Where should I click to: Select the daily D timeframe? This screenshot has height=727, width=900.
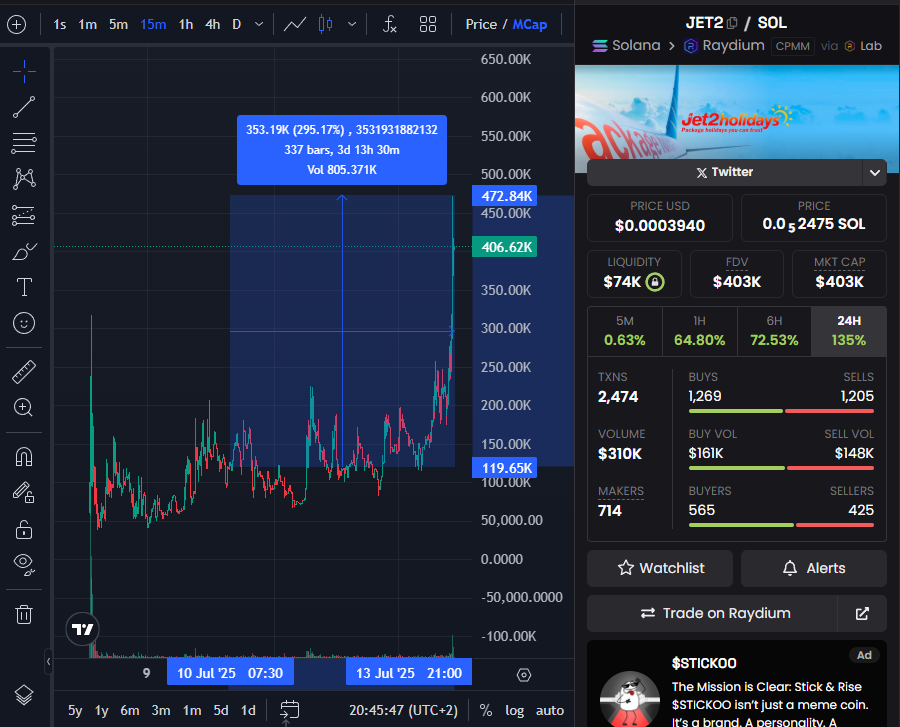[236, 25]
